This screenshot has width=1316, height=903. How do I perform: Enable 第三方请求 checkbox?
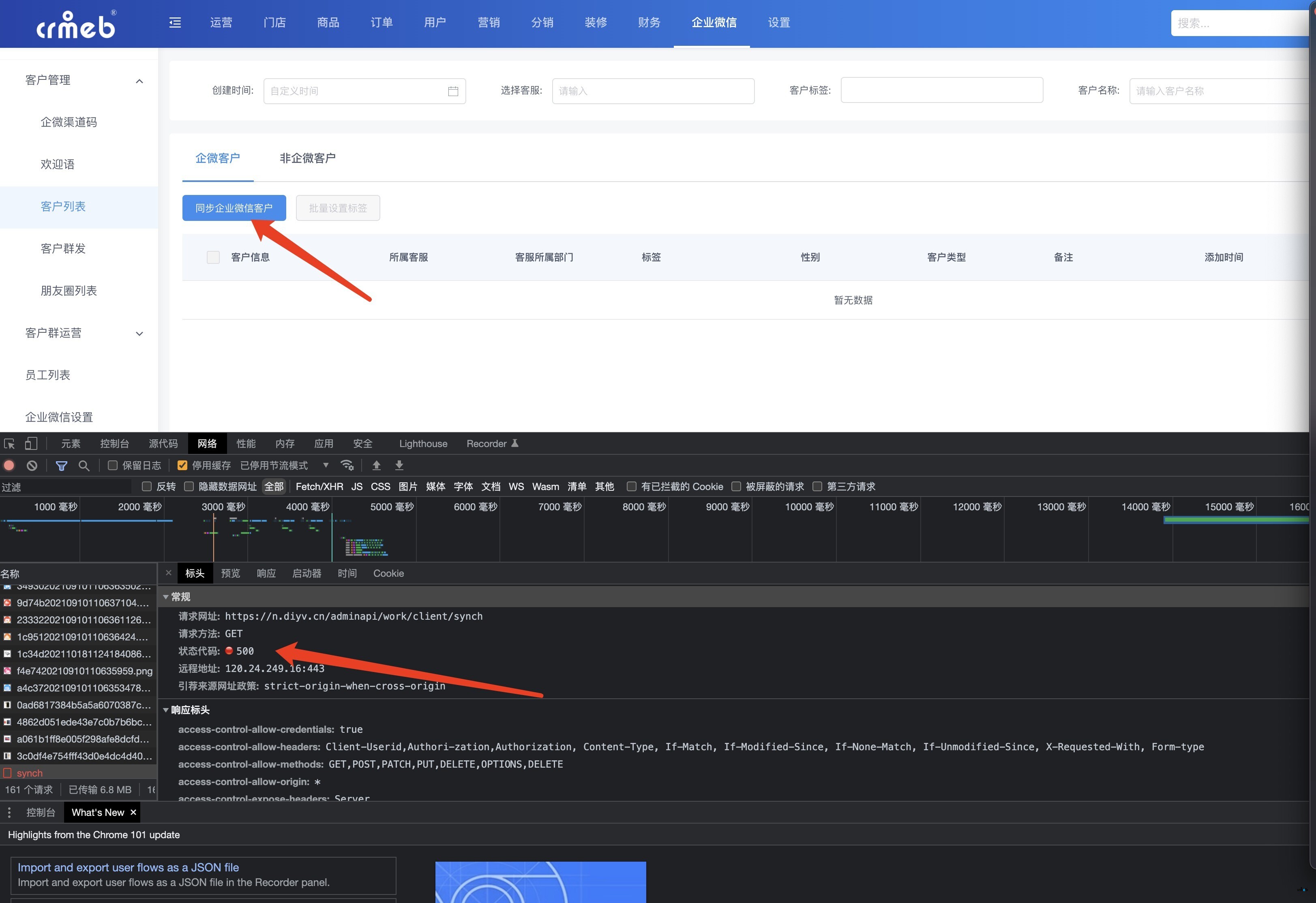point(817,486)
